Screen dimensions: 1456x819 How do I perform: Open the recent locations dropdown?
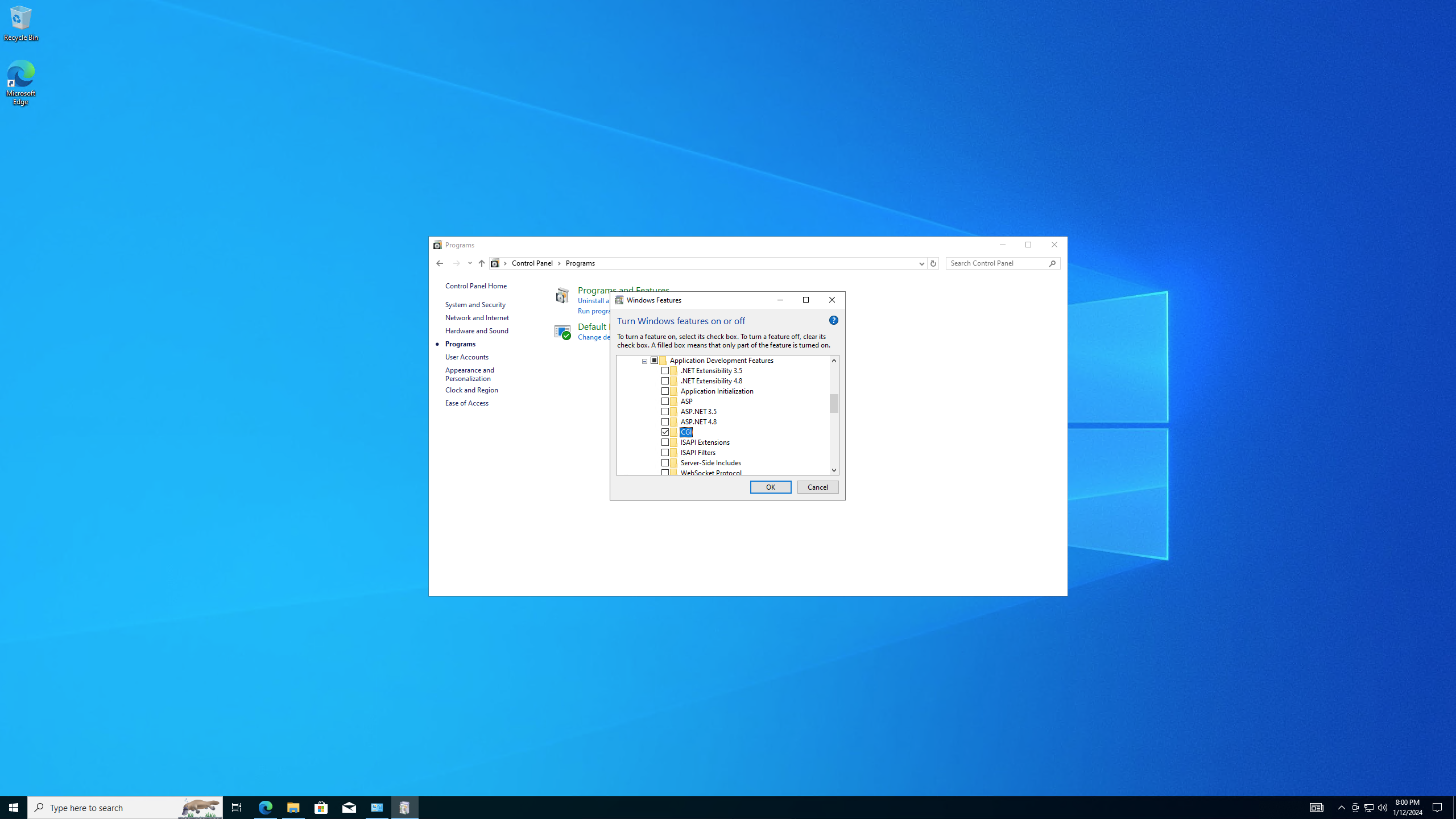[x=470, y=263]
